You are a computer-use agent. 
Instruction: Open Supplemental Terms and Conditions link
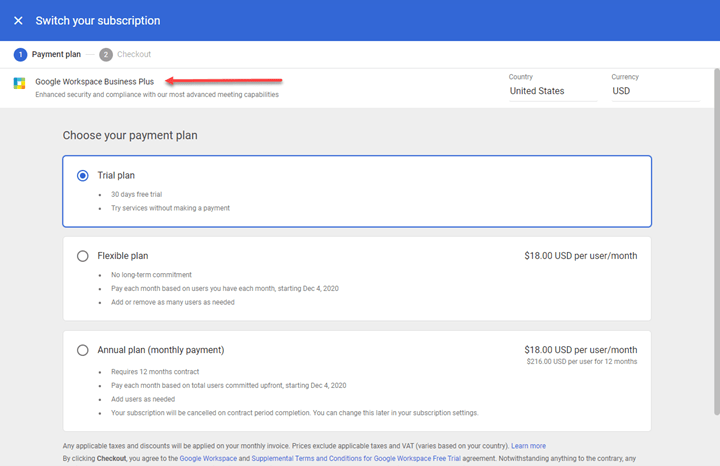pos(356,458)
